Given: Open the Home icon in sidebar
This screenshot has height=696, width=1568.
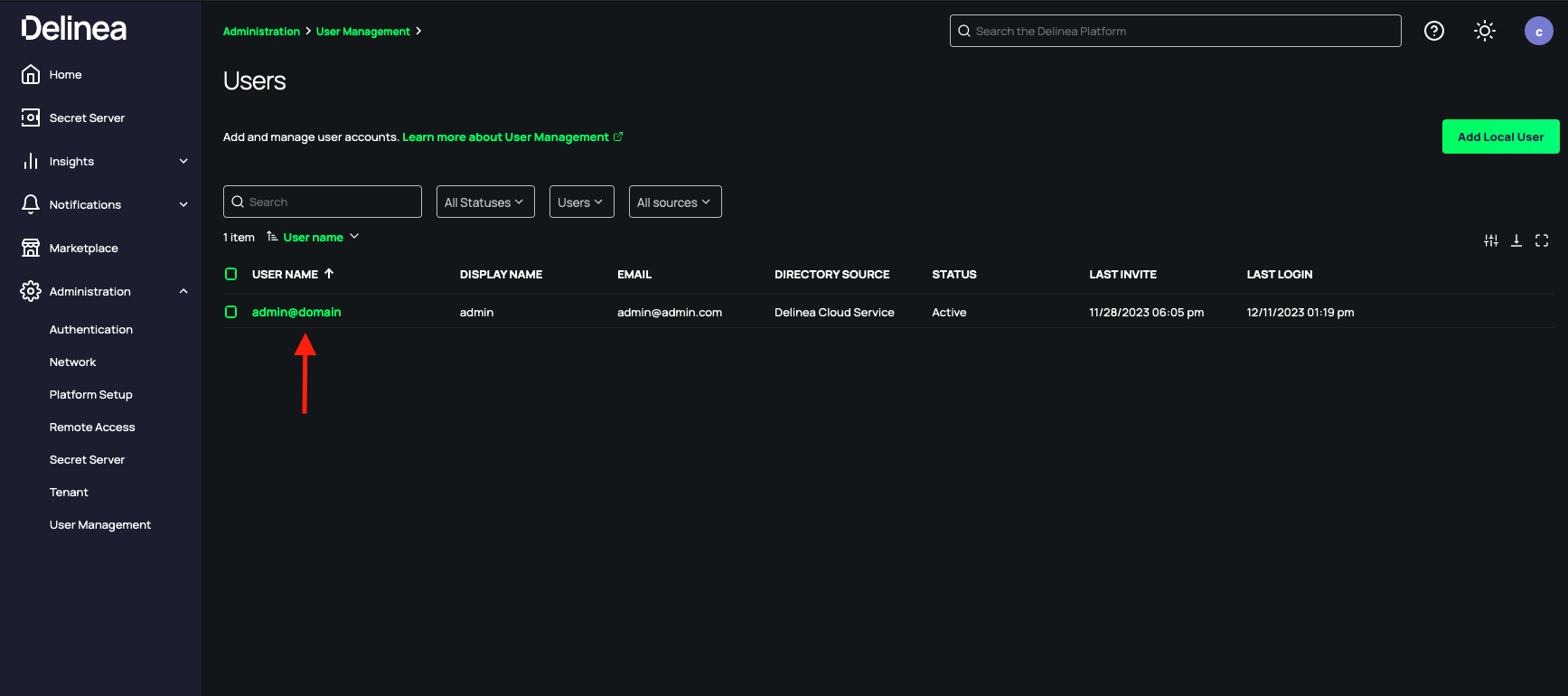Looking at the screenshot, I should (x=31, y=74).
